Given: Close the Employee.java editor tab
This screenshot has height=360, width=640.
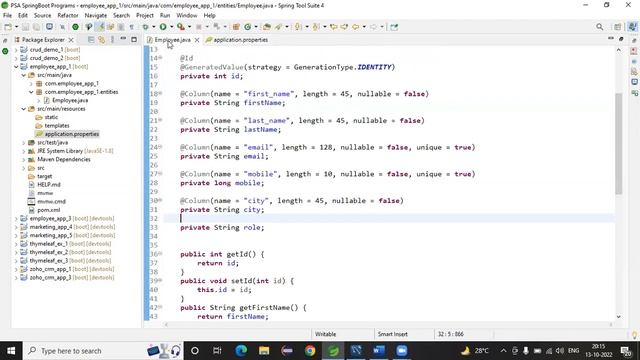Looking at the screenshot, I should (x=197, y=40).
